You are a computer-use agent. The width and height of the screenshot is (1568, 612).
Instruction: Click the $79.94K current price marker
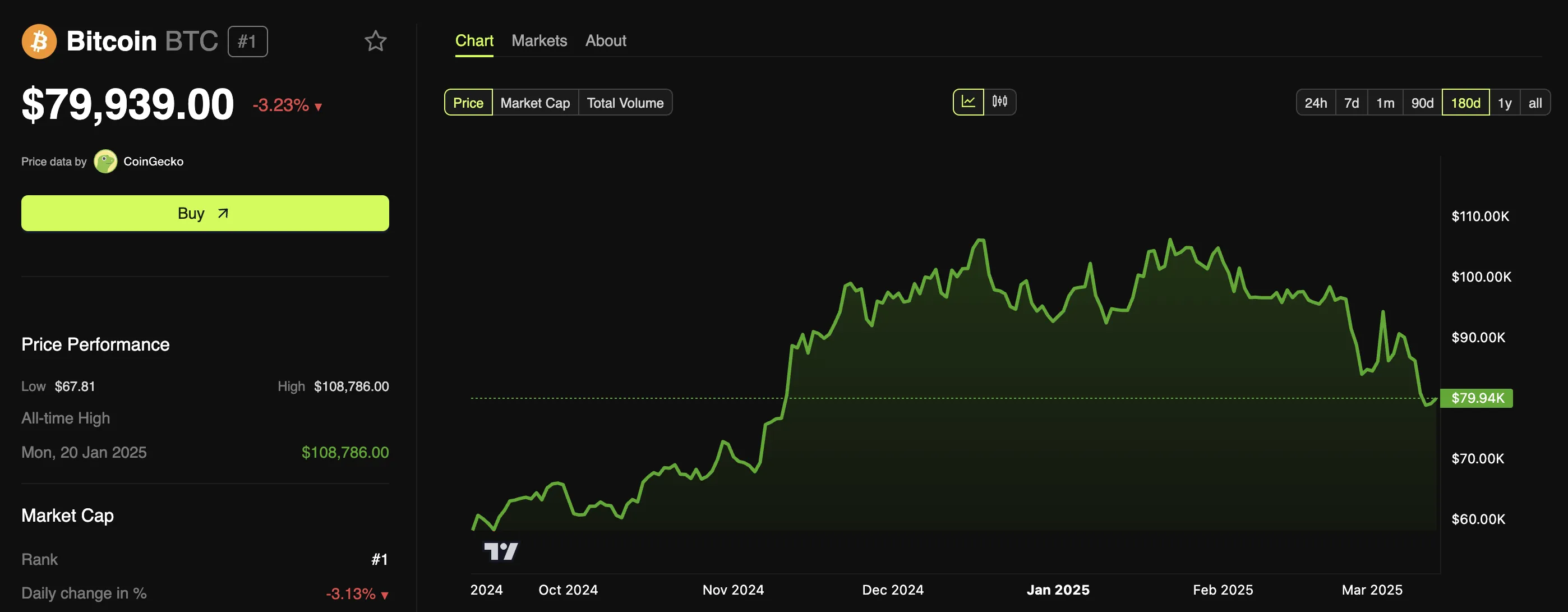click(x=1477, y=398)
